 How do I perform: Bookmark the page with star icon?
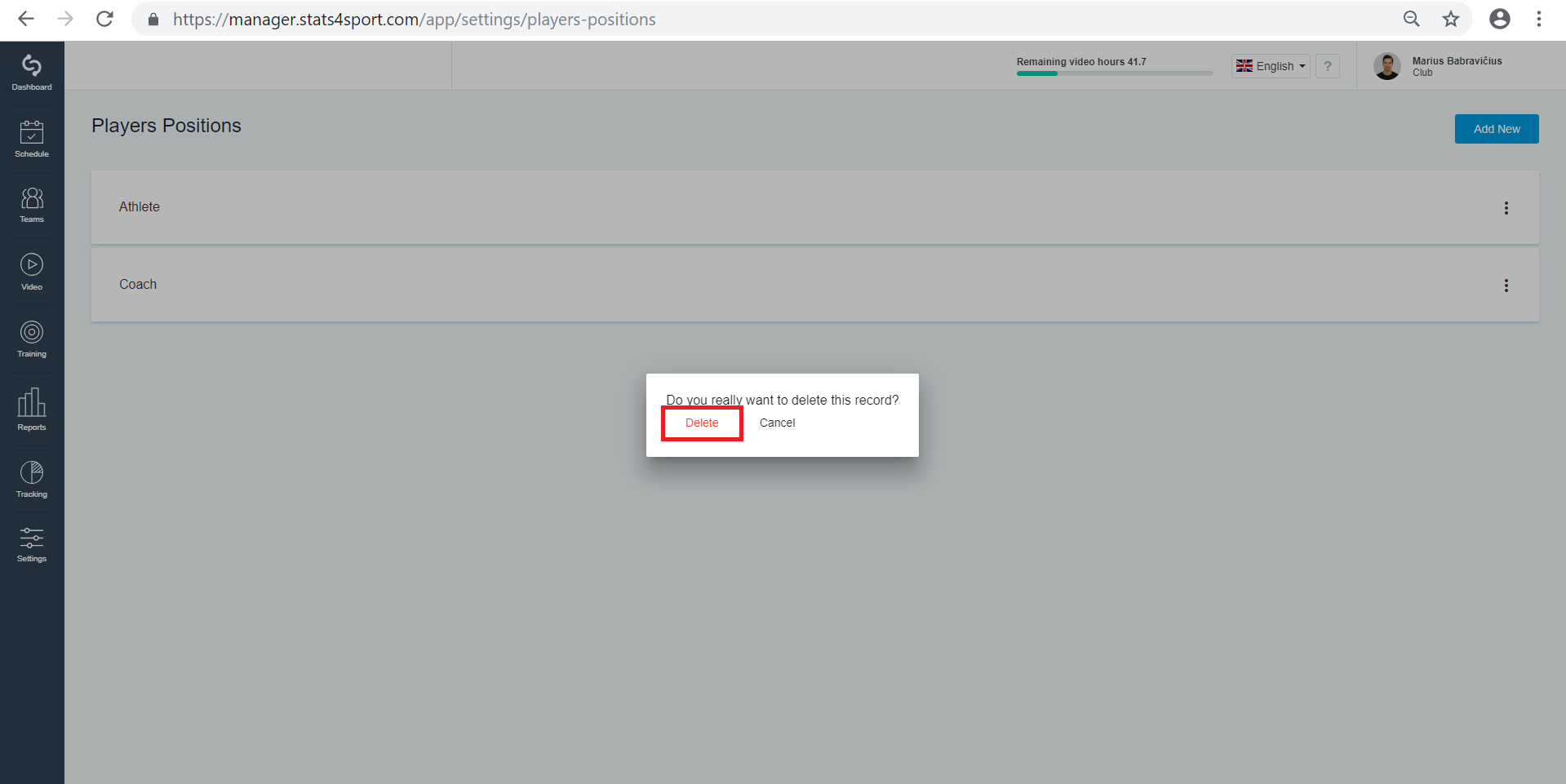(x=1451, y=19)
